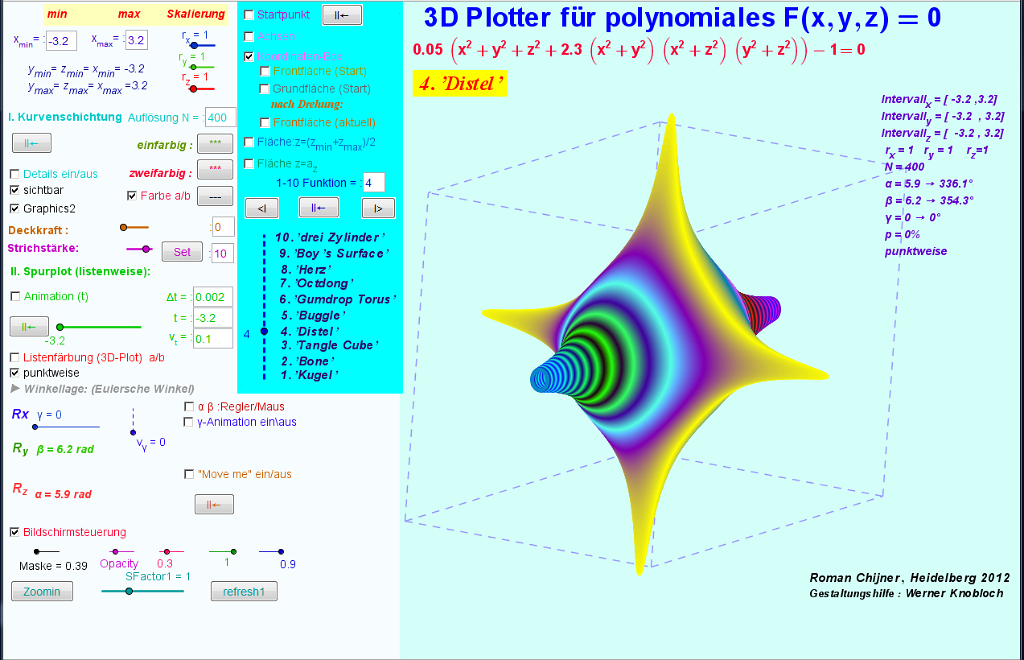
Task: Disable the Bildschirmsteuerung checkbox
Action: pos(15,532)
